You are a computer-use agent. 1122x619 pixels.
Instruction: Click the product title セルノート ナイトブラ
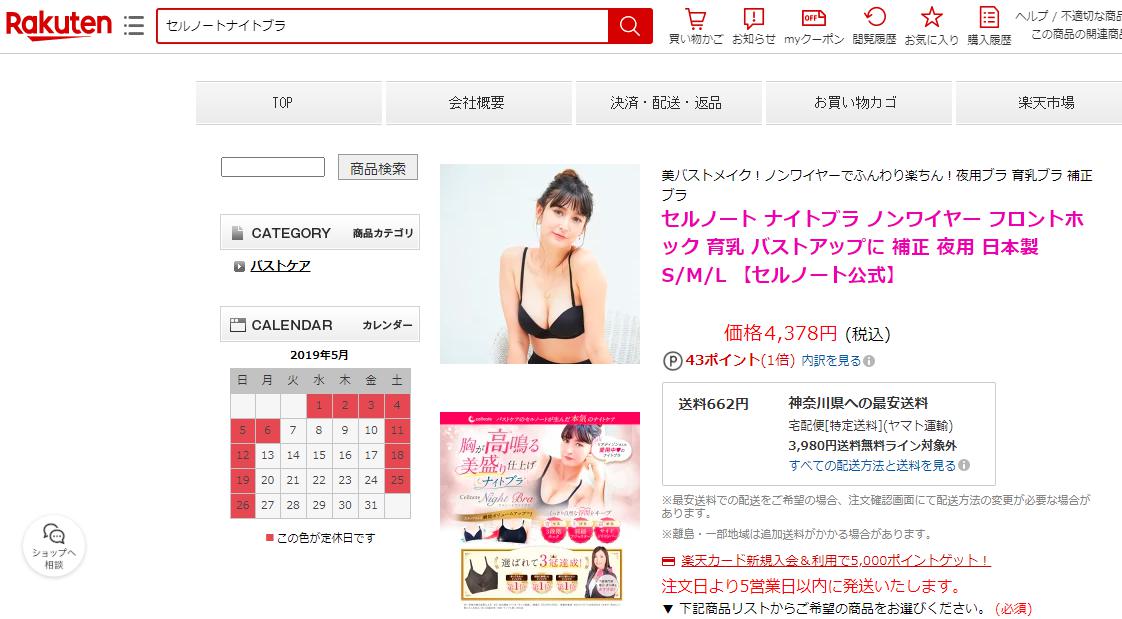[x=872, y=247]
